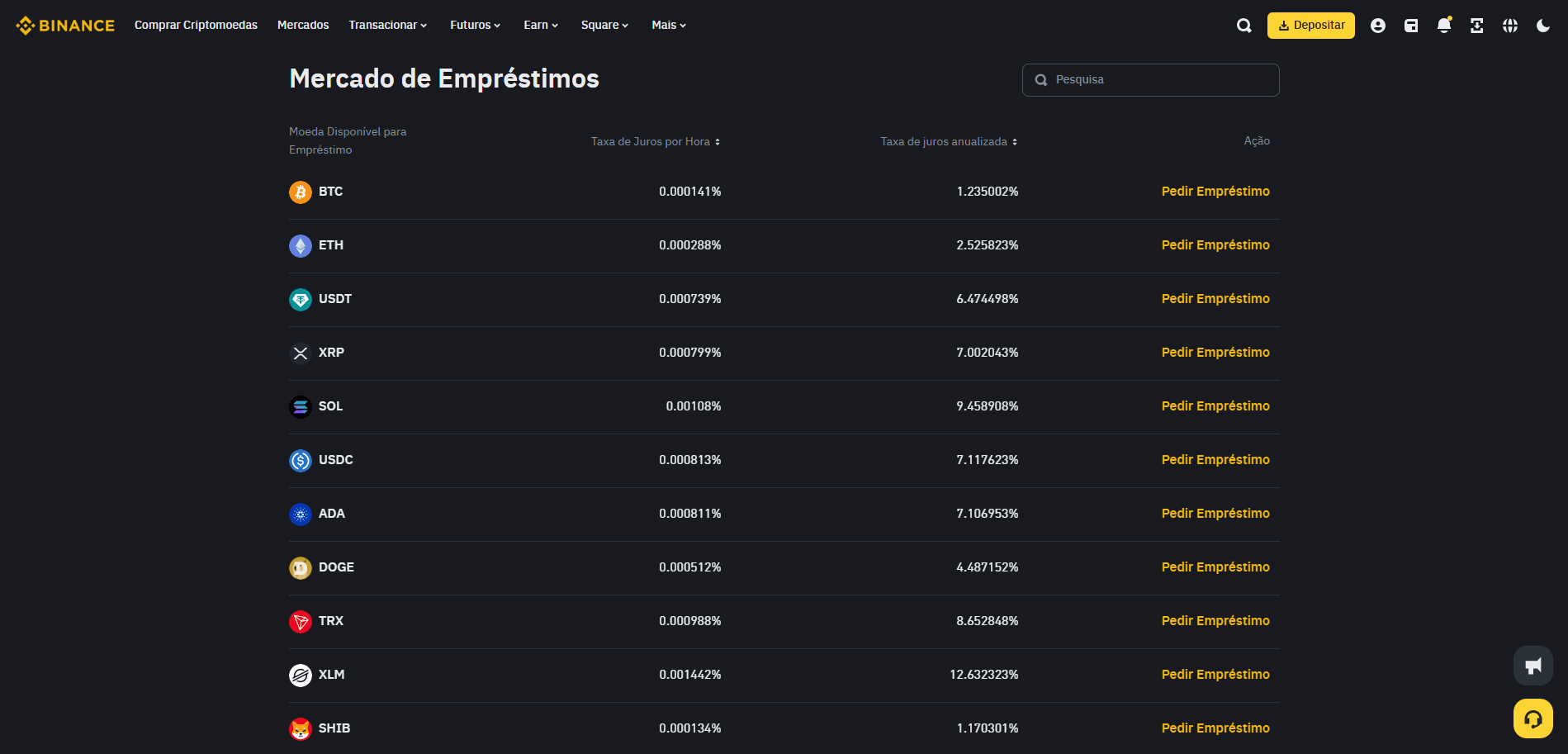The width and height of the screenshot is (1568, 754).
Task: Open notifications bell icon
Action: pos(1444,26)
